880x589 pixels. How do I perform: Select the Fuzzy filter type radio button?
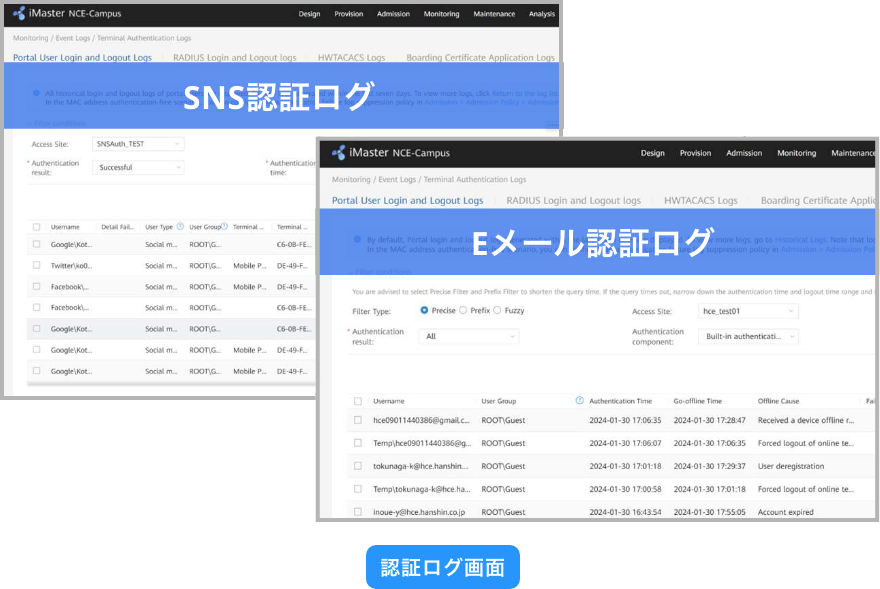(497, 310)
